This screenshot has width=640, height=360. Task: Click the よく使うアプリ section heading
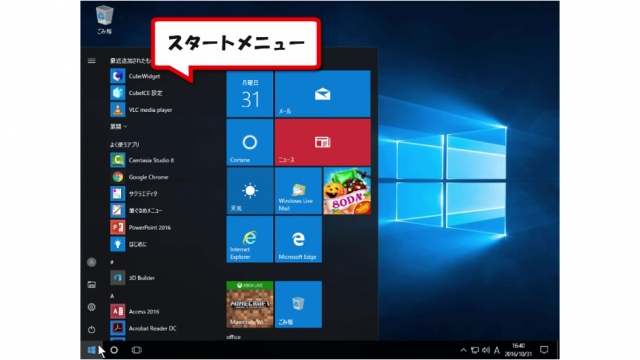124,144
